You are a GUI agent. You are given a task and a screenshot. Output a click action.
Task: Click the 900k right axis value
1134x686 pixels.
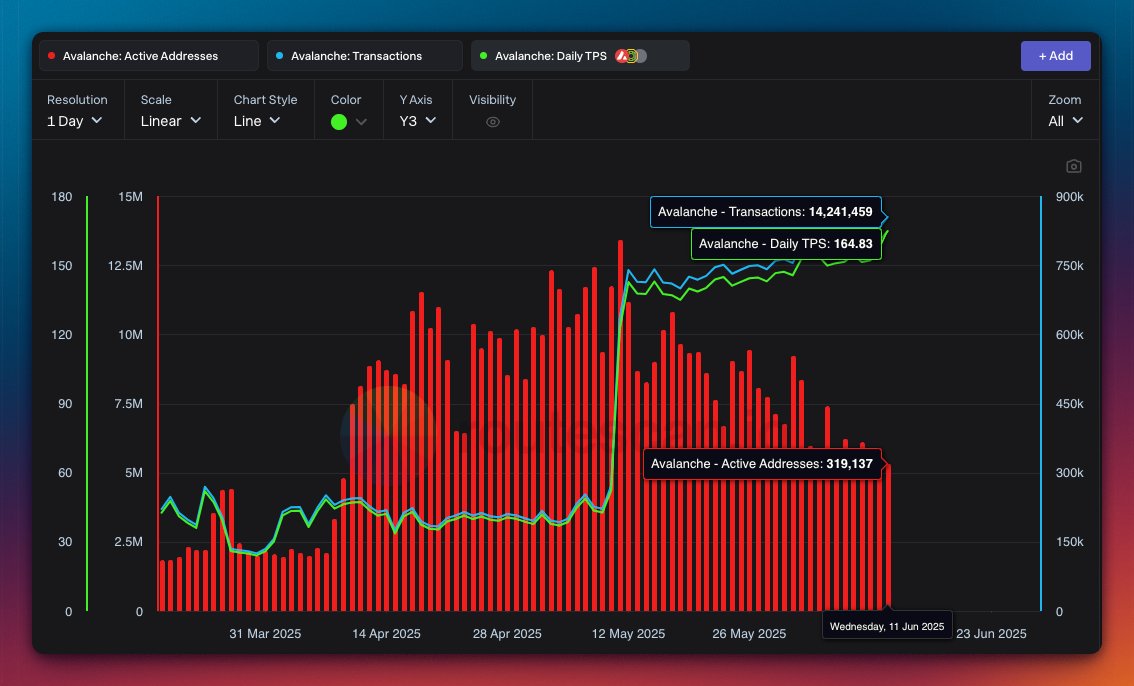tap(1070, 197)
